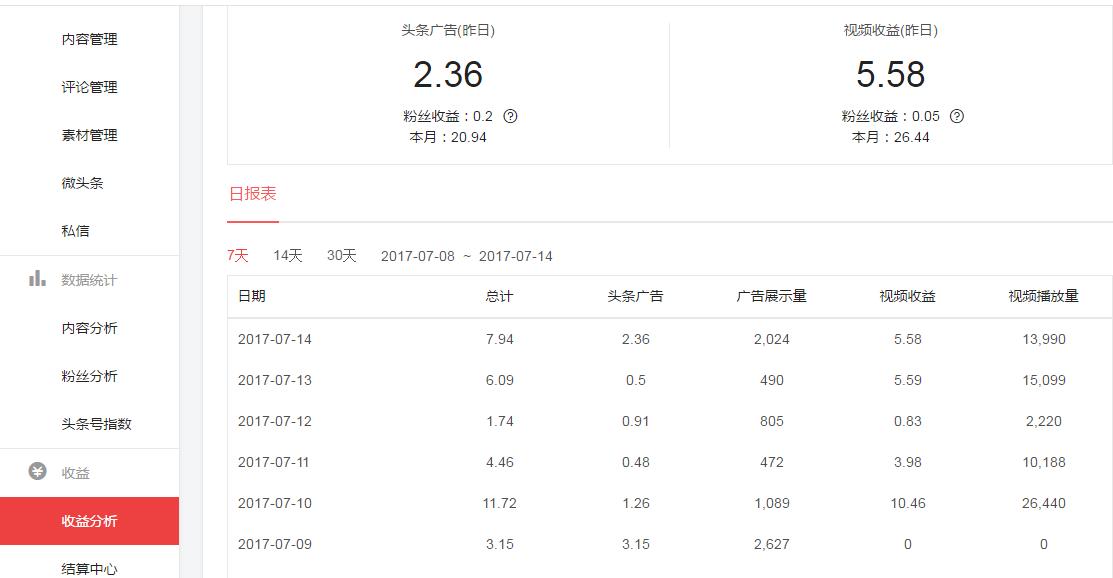Click the coin icon beside 收益

click(35, 473)
